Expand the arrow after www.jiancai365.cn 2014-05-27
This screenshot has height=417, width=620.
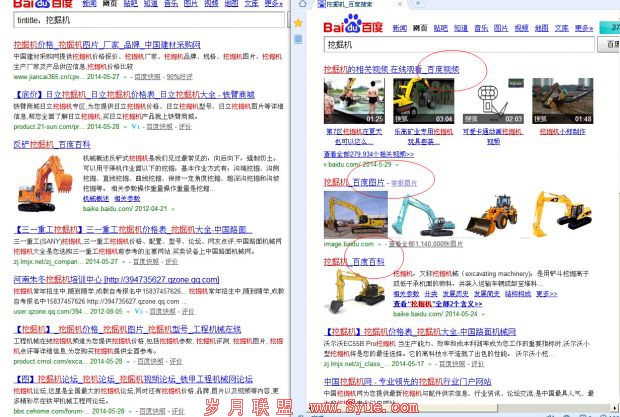[125, 77]
